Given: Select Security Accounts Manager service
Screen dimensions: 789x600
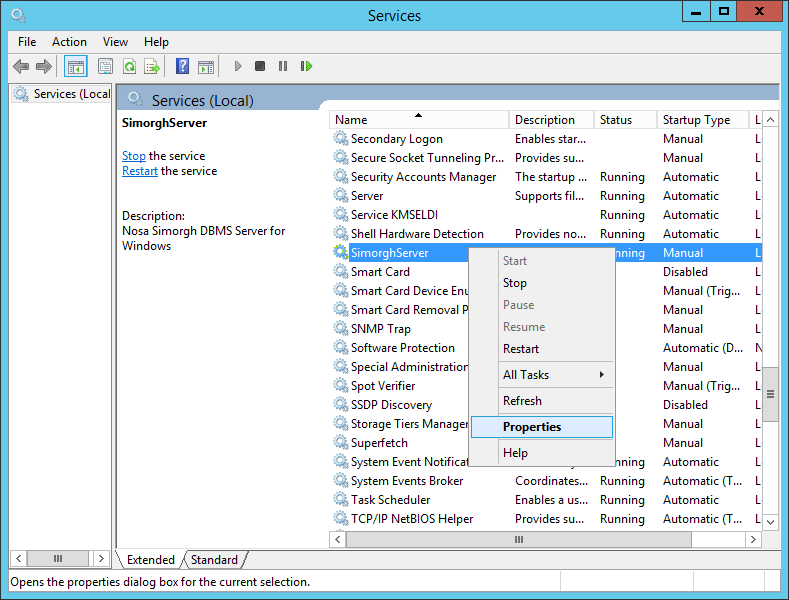Looking at the screenshot, I should (x=546, y=177).
